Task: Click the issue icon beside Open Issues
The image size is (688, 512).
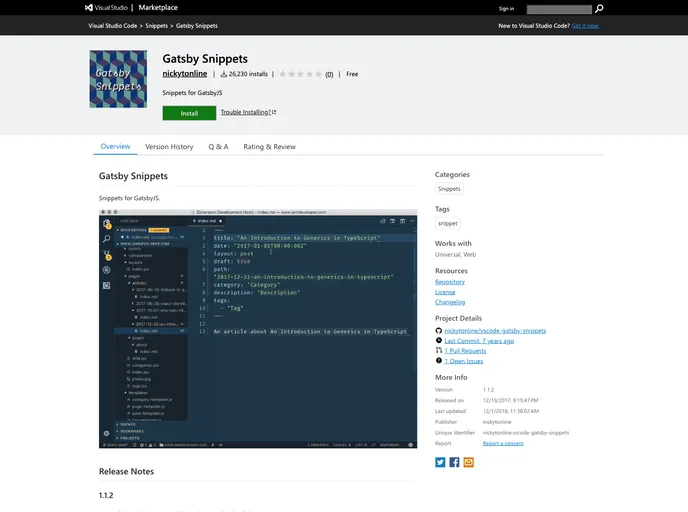Action: [438, 361]
